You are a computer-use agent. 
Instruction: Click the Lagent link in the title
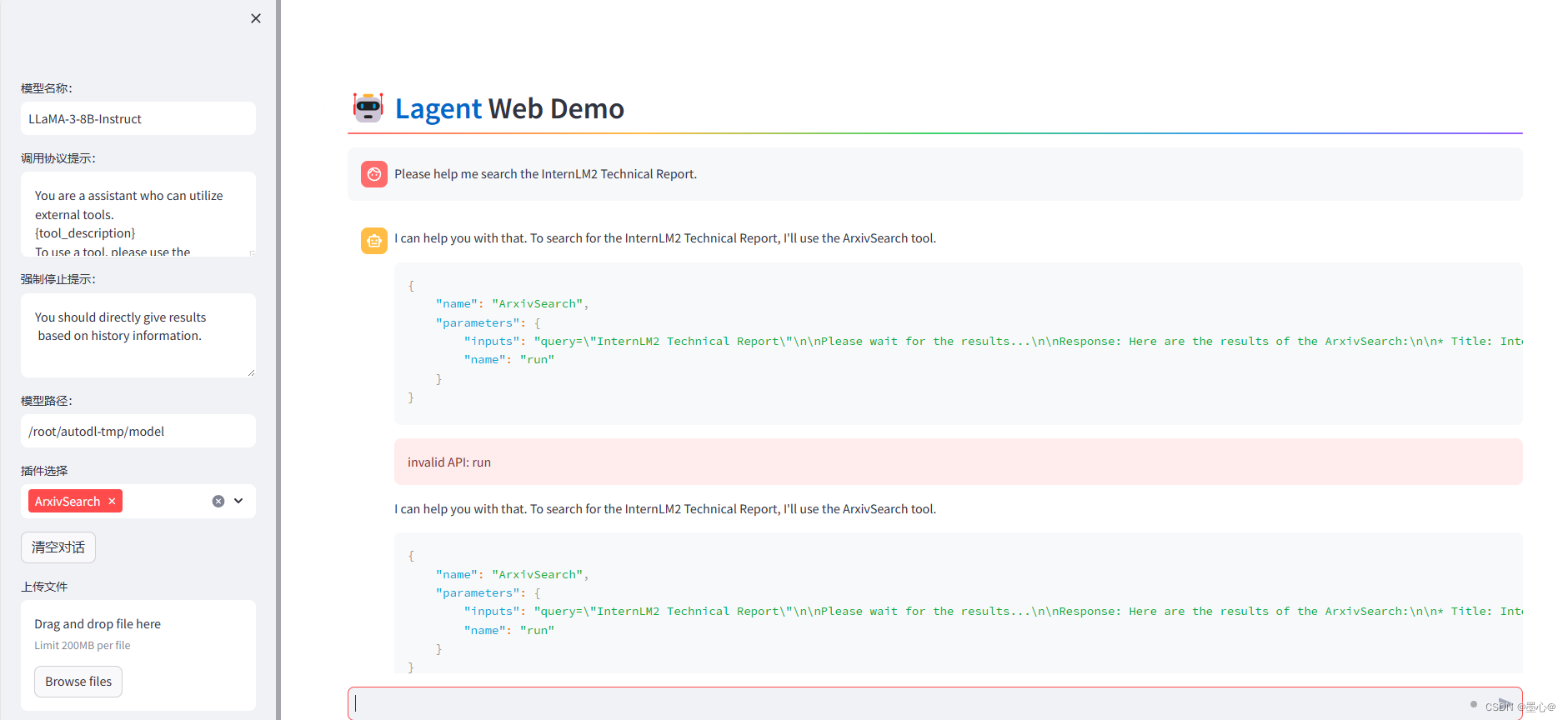(438, 108)
